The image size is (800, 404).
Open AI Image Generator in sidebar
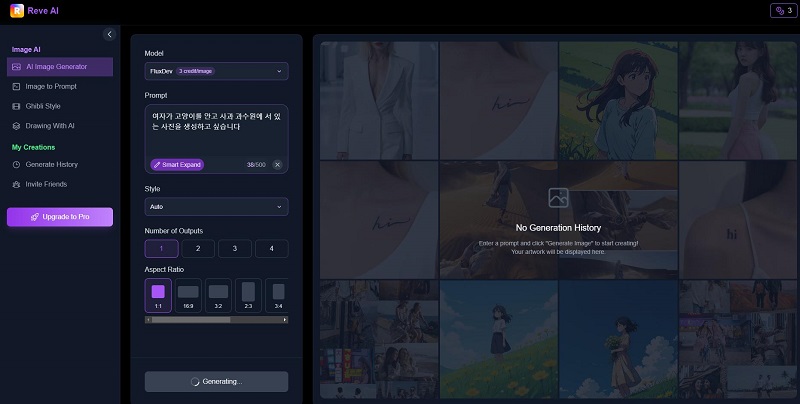[x=60, y=67]
